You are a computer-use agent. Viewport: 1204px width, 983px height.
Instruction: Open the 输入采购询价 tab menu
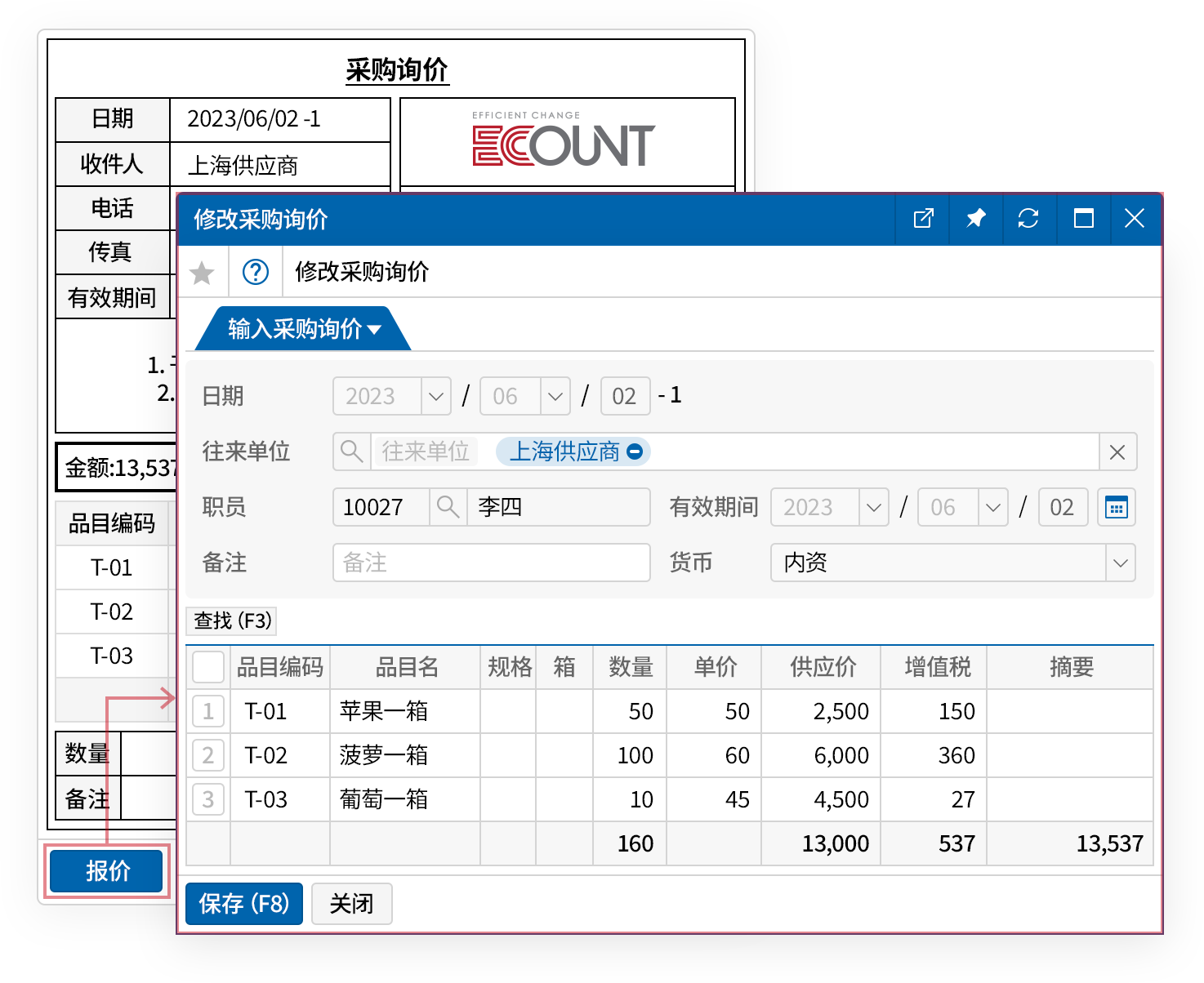coord(304,329)
